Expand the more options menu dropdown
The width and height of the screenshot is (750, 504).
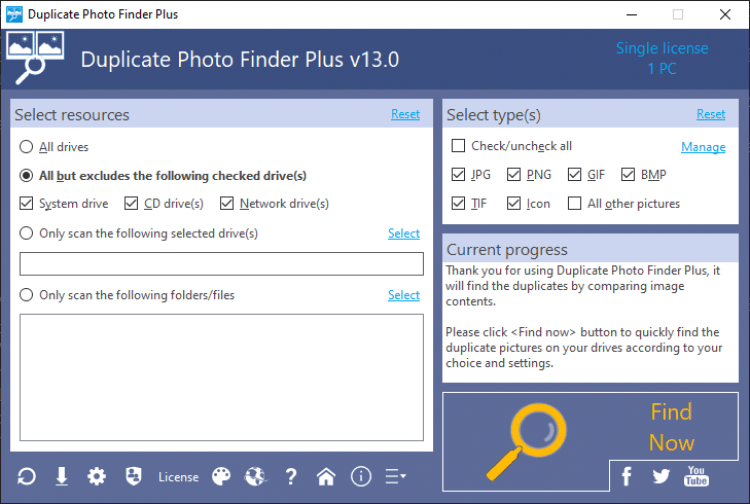[395, 477]
